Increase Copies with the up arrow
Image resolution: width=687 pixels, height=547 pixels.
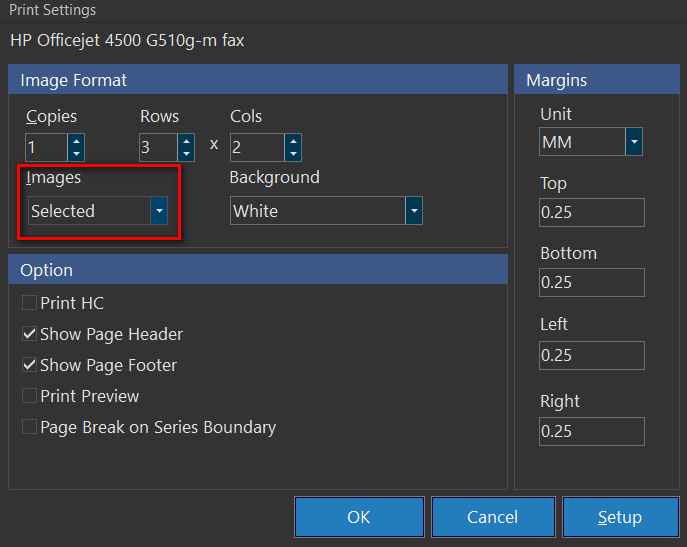(x=76, y=141)
